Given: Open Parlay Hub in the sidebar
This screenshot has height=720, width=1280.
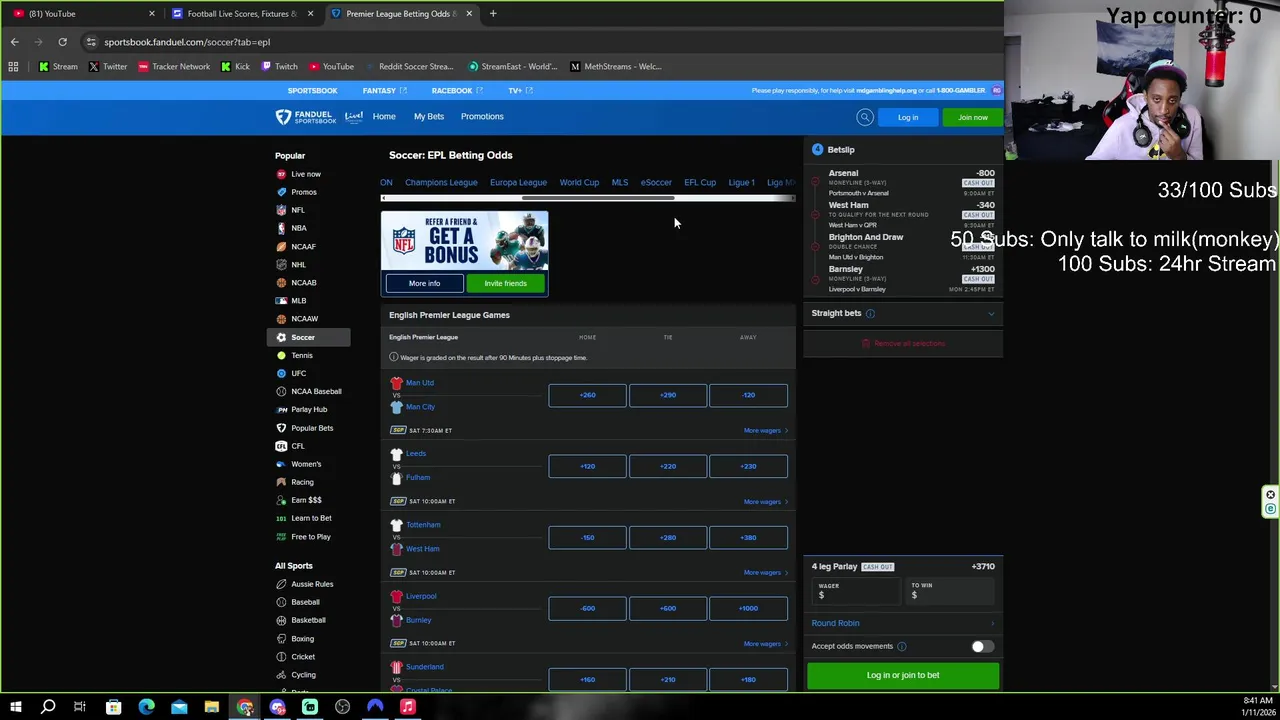Looking at the screenshot, I should (x=309, y=409).
